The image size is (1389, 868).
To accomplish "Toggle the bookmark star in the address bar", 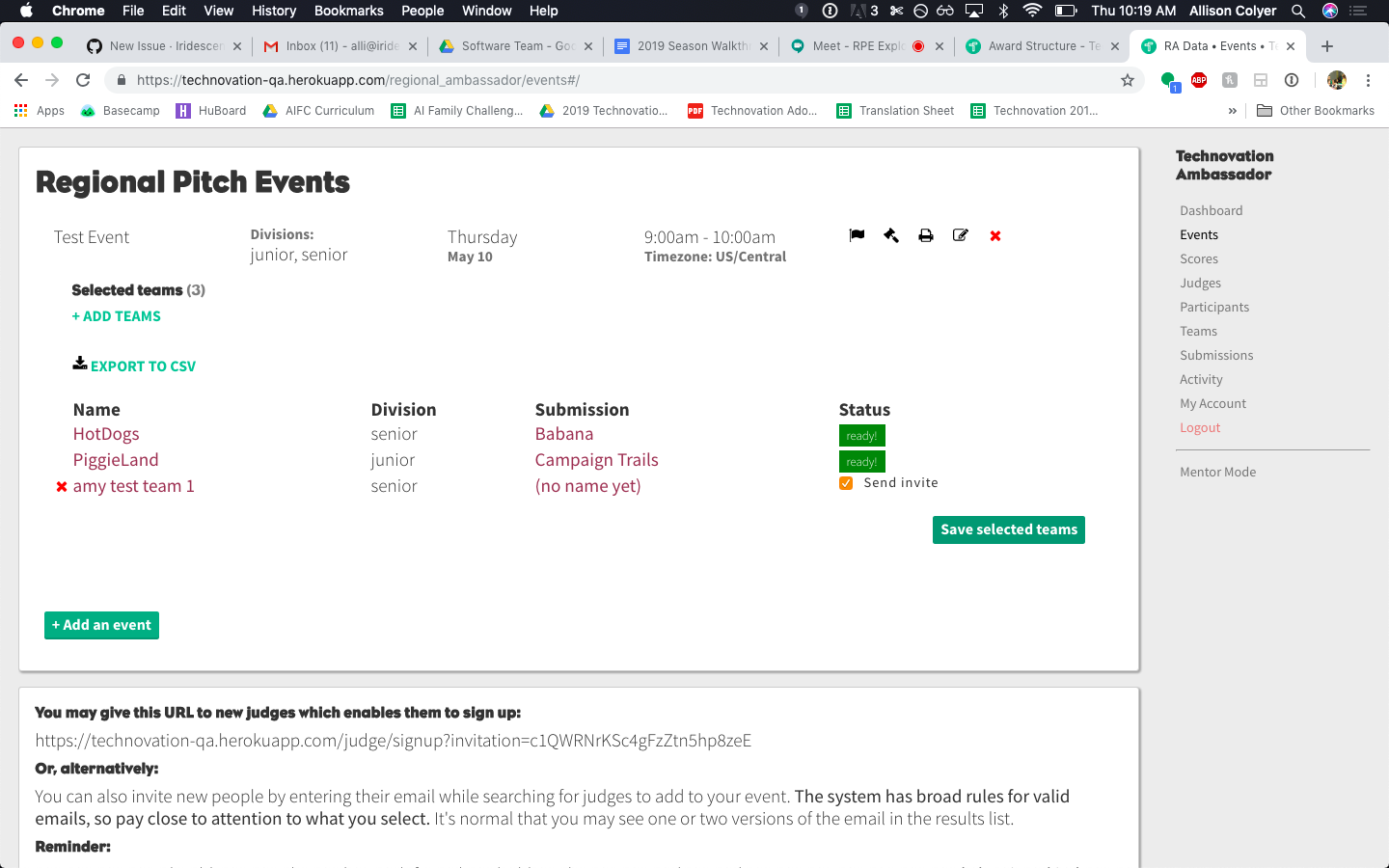I will tap(1128, 80).
